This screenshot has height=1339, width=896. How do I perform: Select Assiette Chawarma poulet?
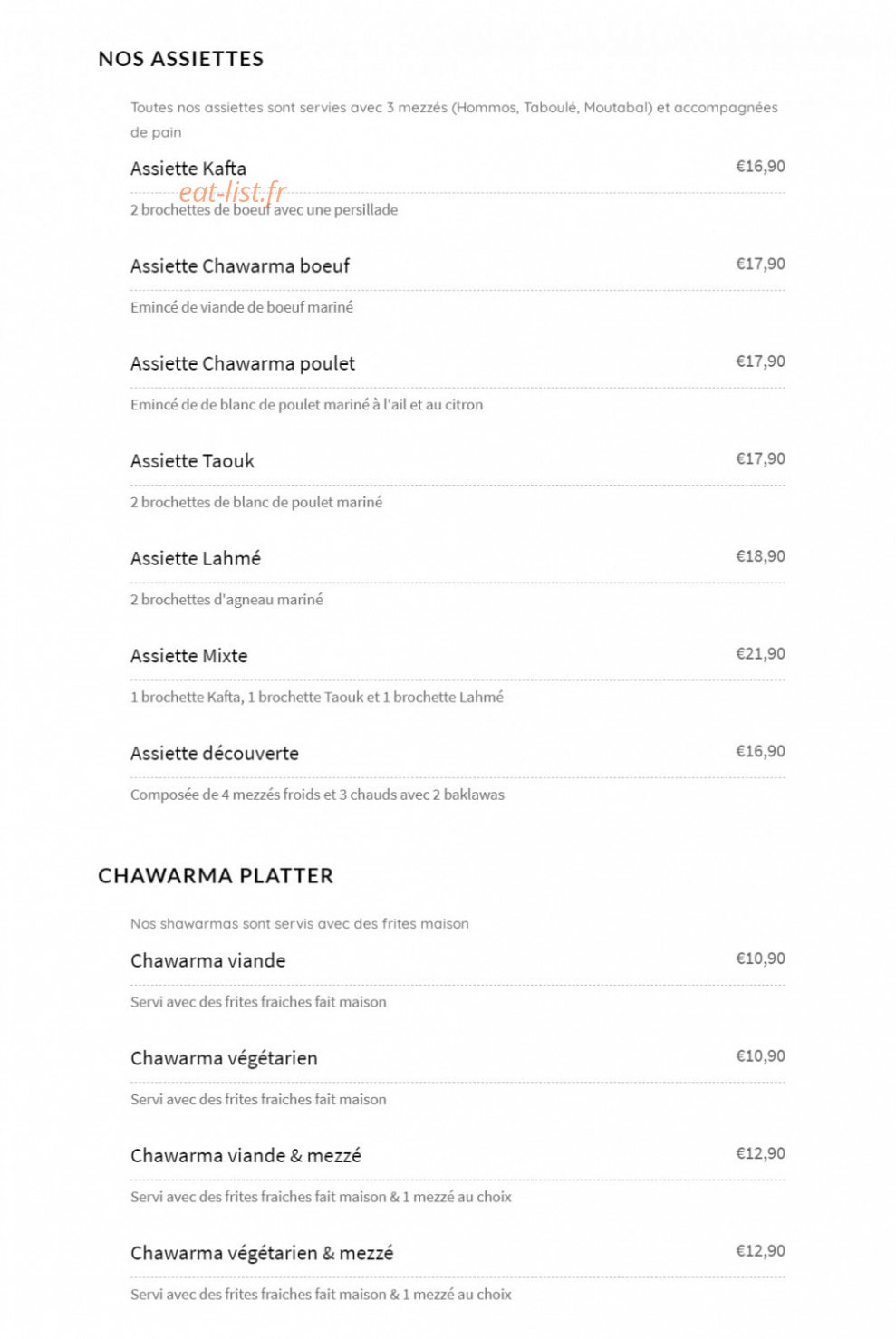point(242,363)
